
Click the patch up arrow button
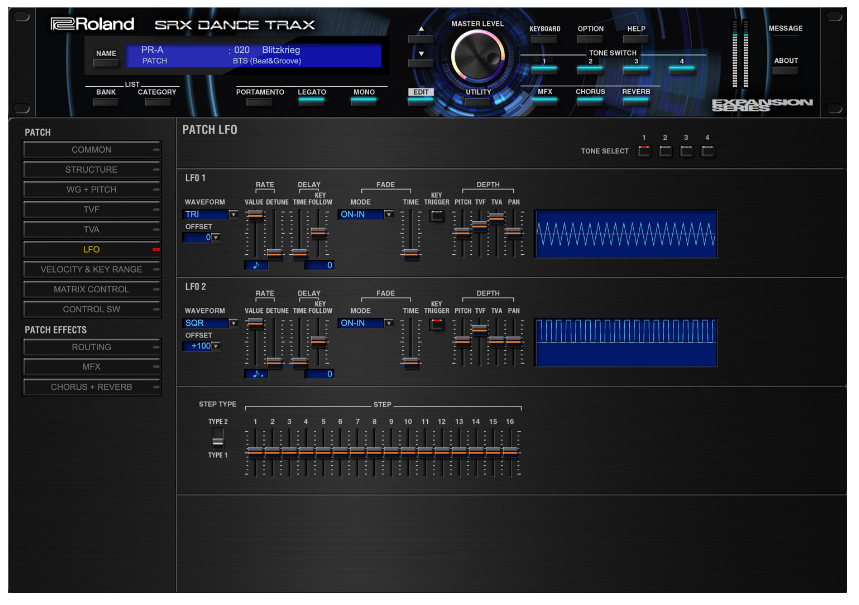point(421,39)
